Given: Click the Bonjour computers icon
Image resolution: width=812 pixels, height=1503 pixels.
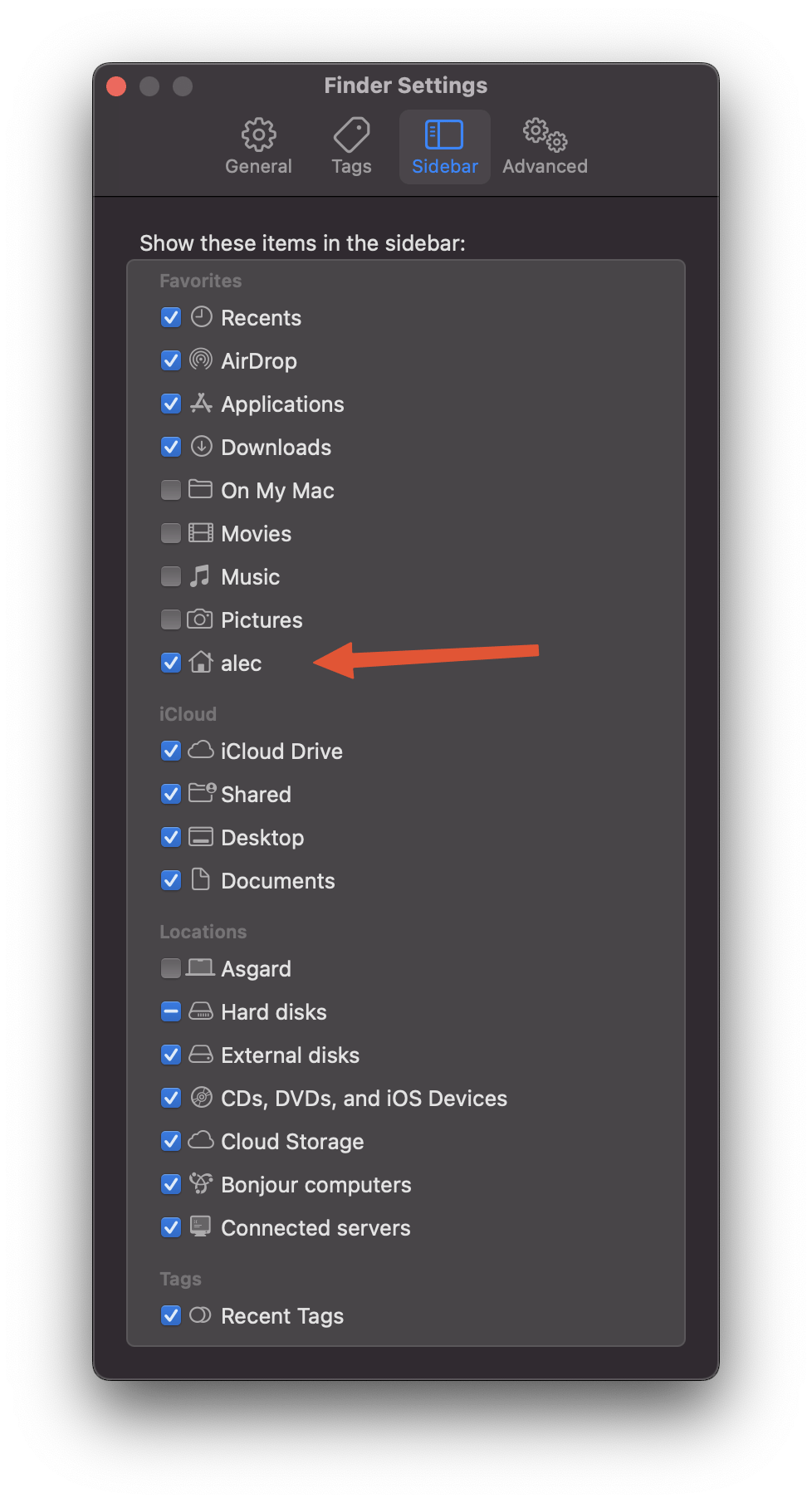Looking at the screenshot, I should click(x=201, y=1184).
